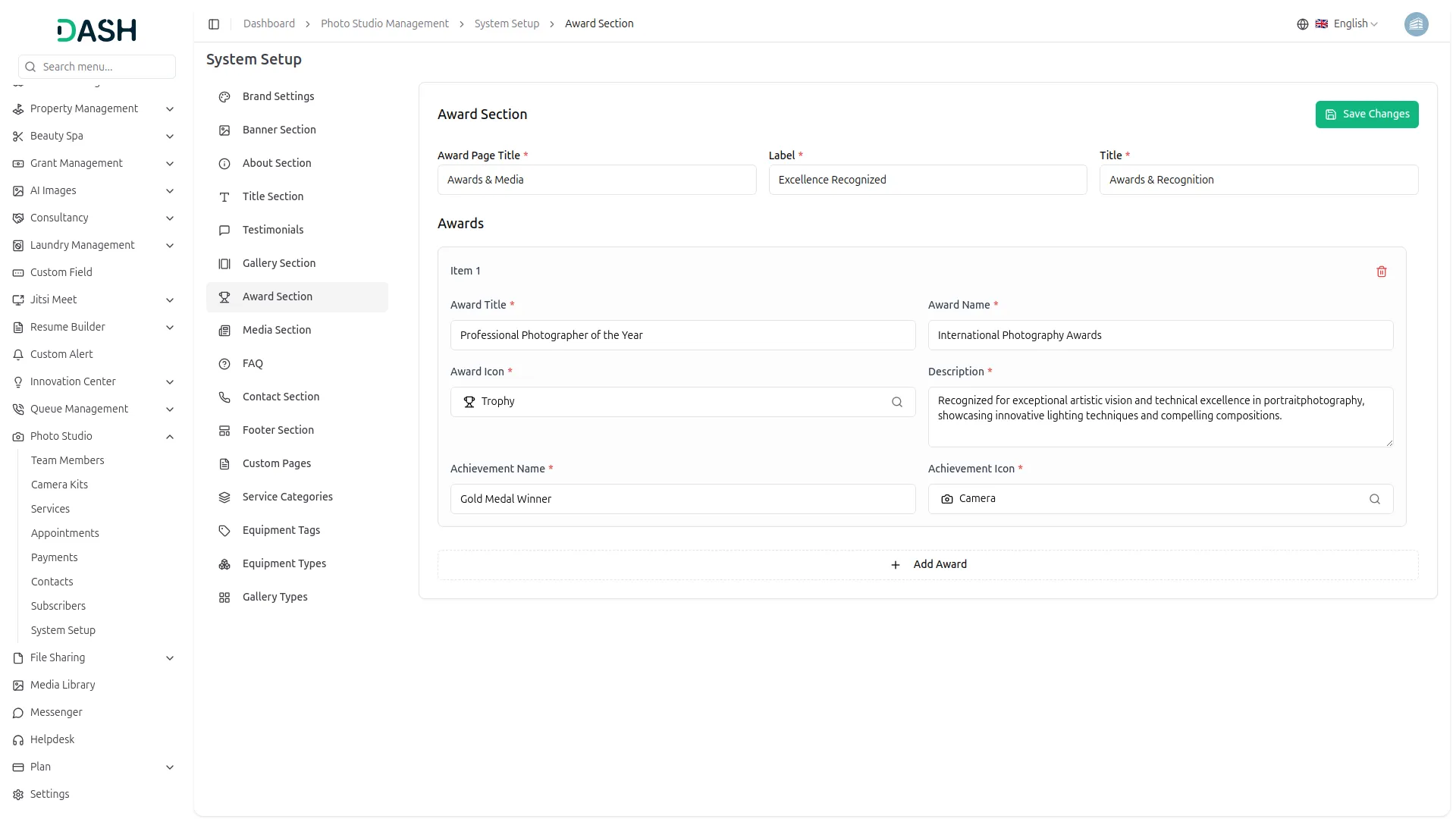Image resolution: width=1456 pixels, height=819 pixels.
Task: Click the Equipment Tags tag icon
Action: pyautogui.click(x=224, y=531)
